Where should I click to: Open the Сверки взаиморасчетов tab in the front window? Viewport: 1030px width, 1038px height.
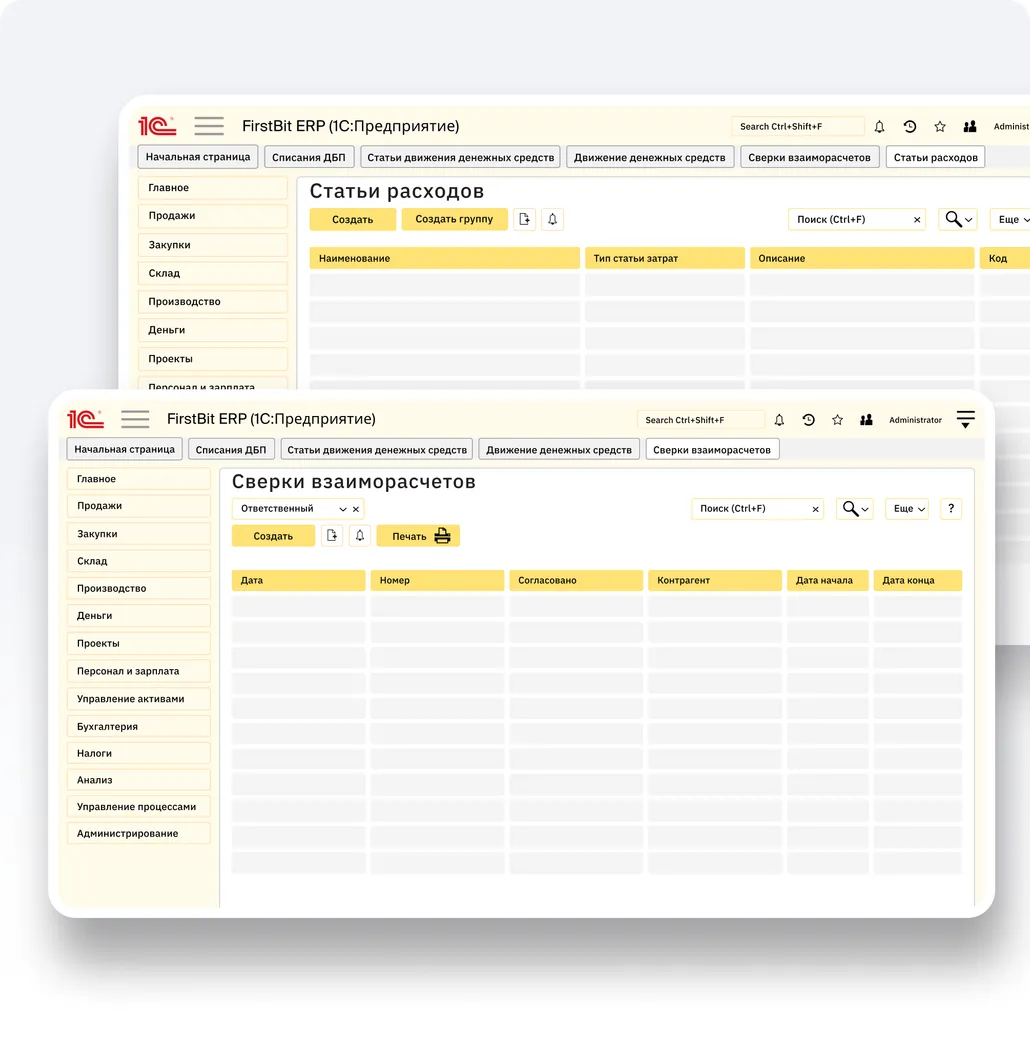point(711,450)
